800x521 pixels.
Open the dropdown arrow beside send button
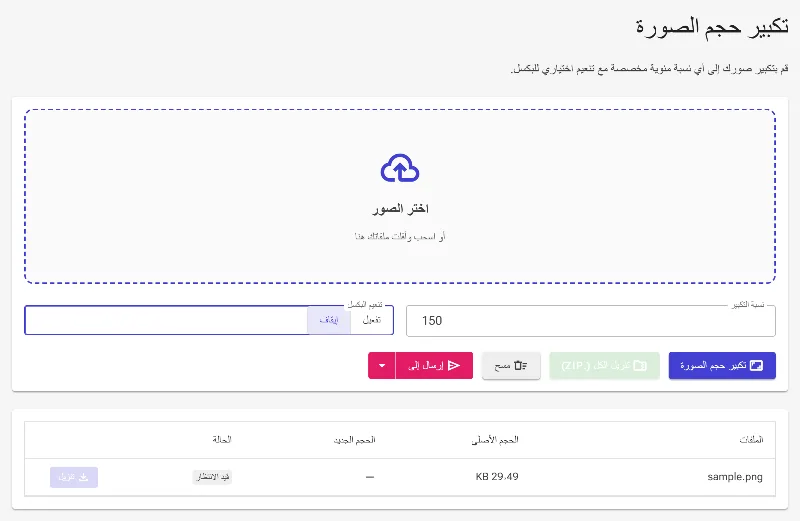382,365
